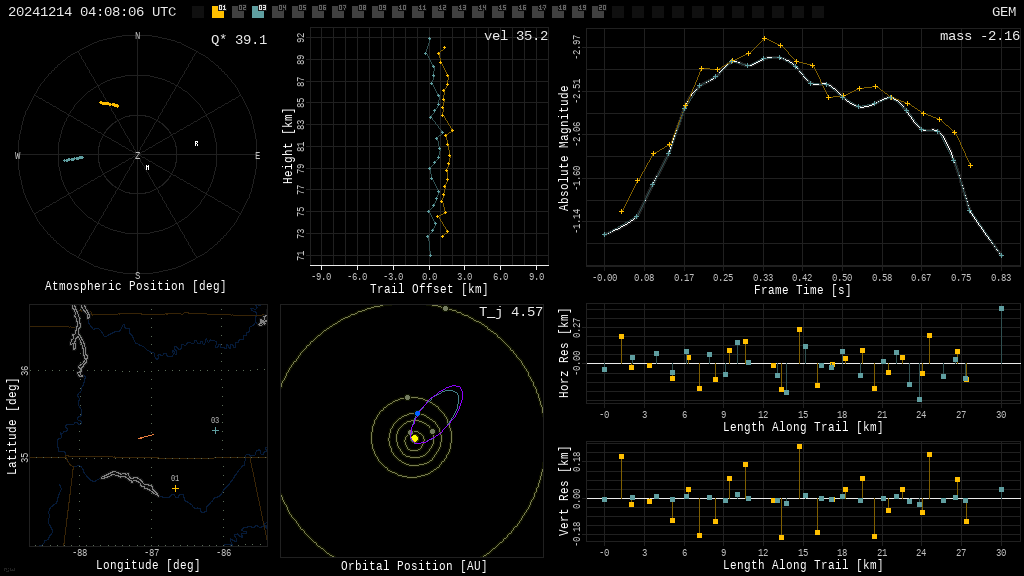Image resolution: width=1024 pixels, height=576 pixels.
Task: Click the orange meteor ground track on map
Action: coord(146,436)
